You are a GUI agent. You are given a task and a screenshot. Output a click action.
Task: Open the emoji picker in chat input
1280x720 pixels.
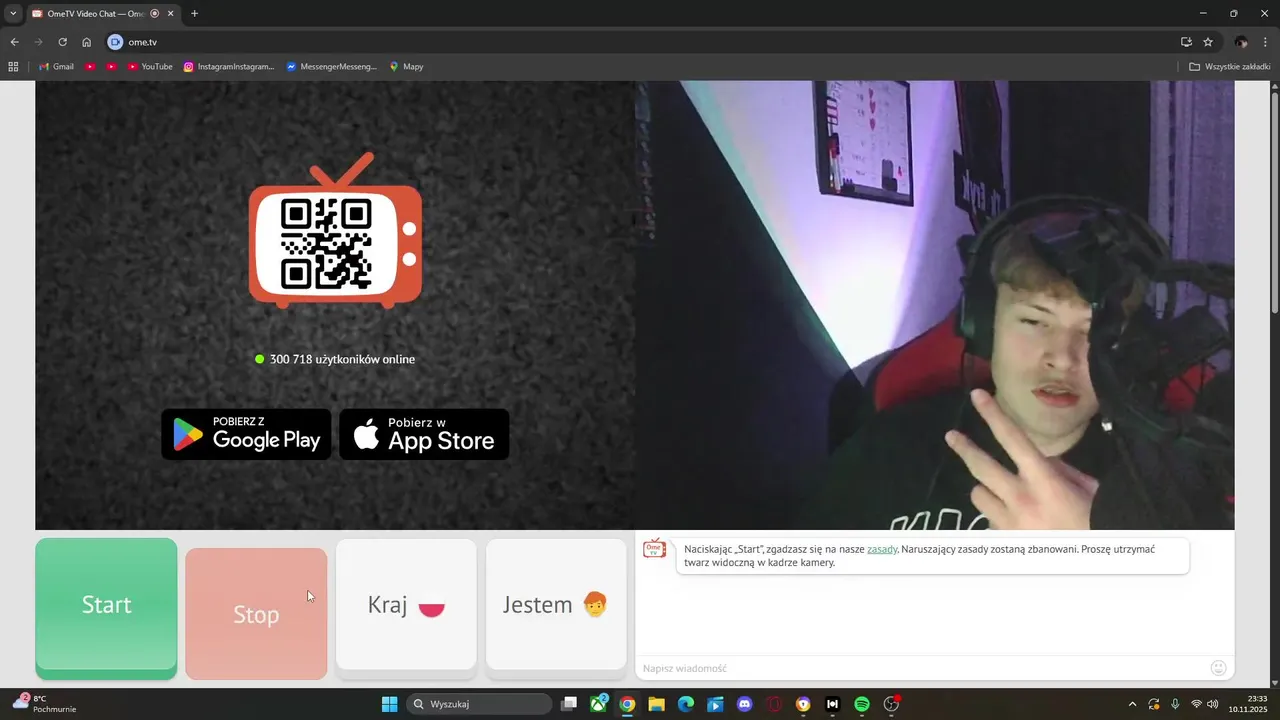(x=1218, y=668)
